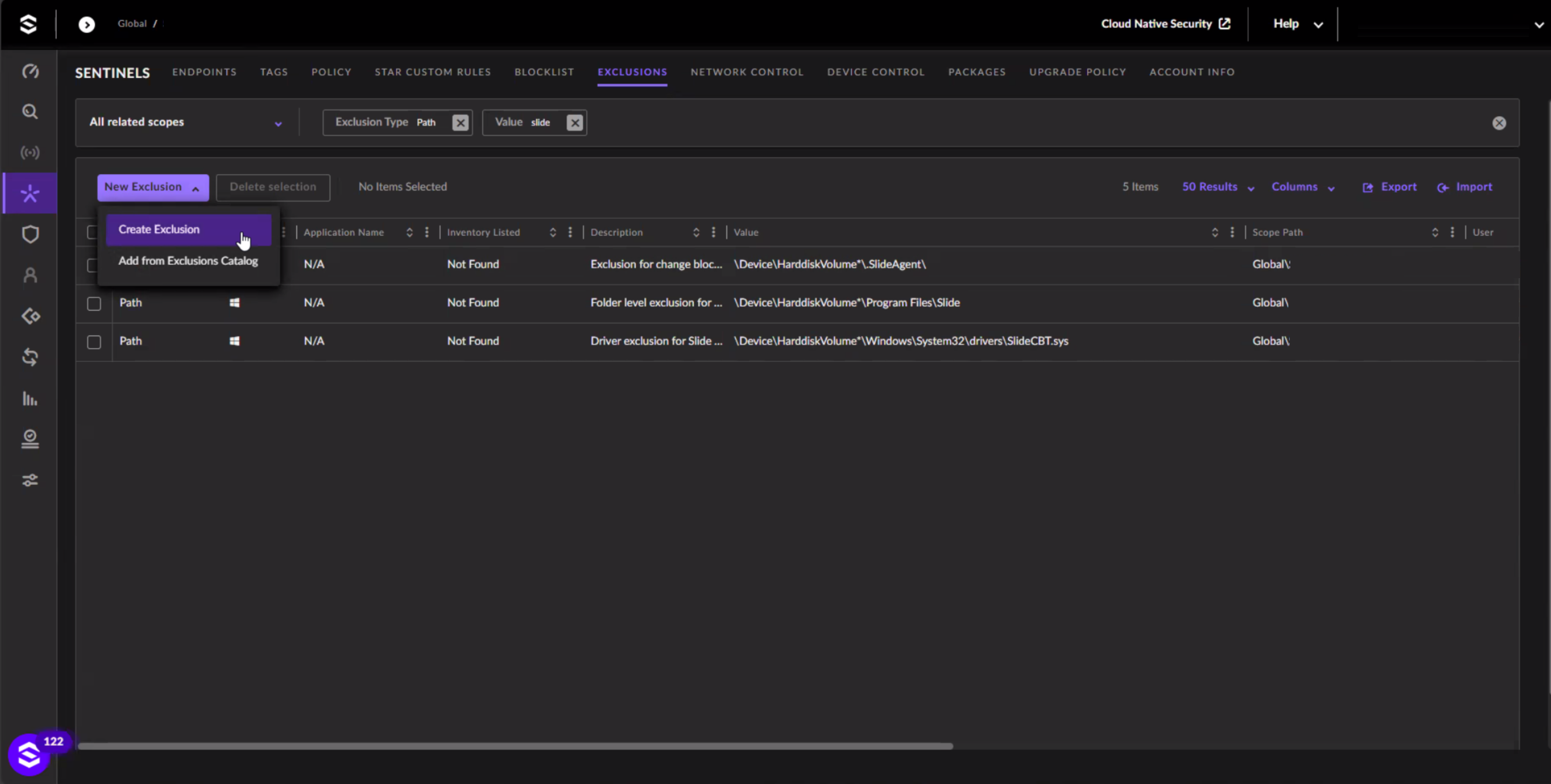
Task: Choose Add from Exclusions Catalog
Action: 189,261
